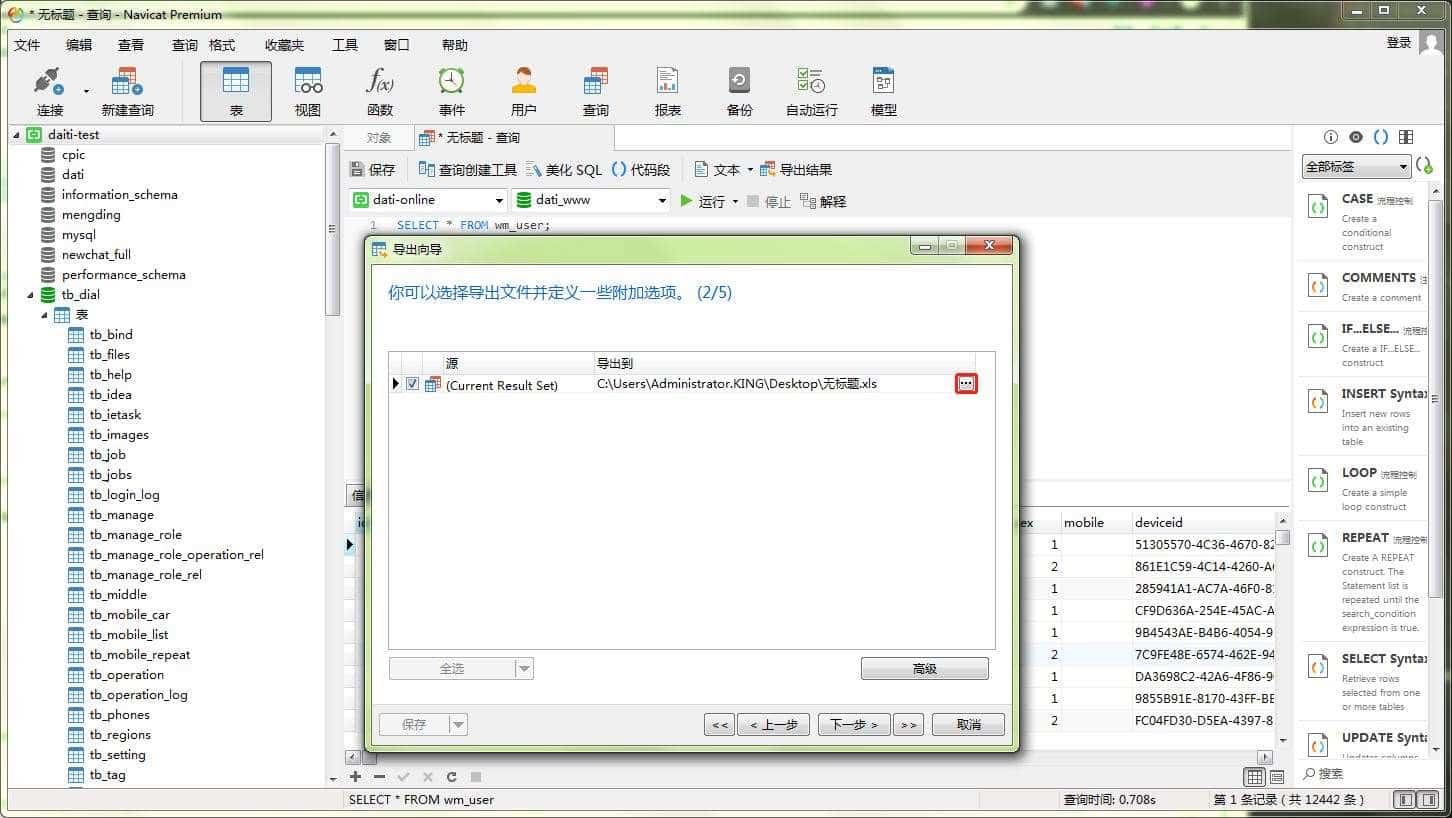Click the 下一步 (Next) button
Viewport: 1452px width, 818px height.
click(x=853, y=723)
